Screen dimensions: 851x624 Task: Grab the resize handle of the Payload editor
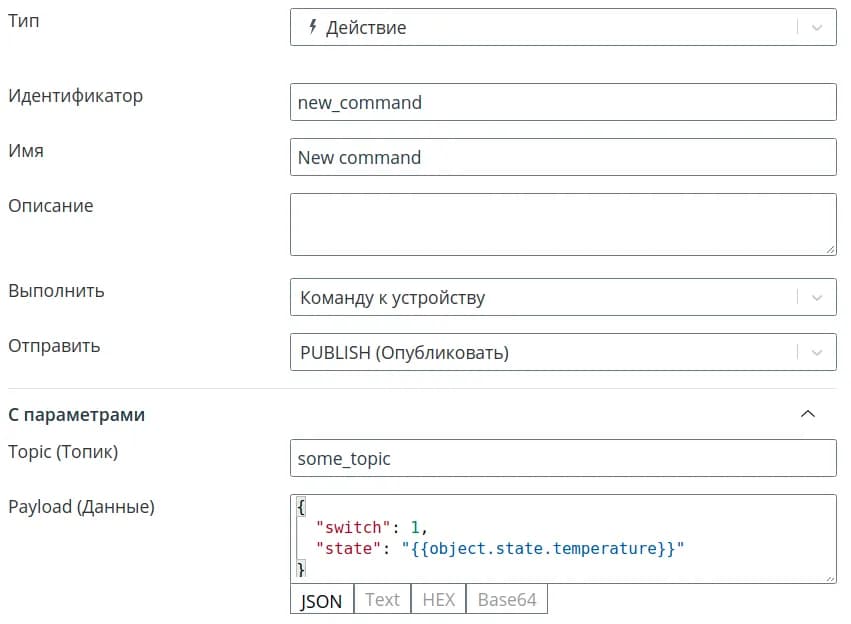click(830, 576)
